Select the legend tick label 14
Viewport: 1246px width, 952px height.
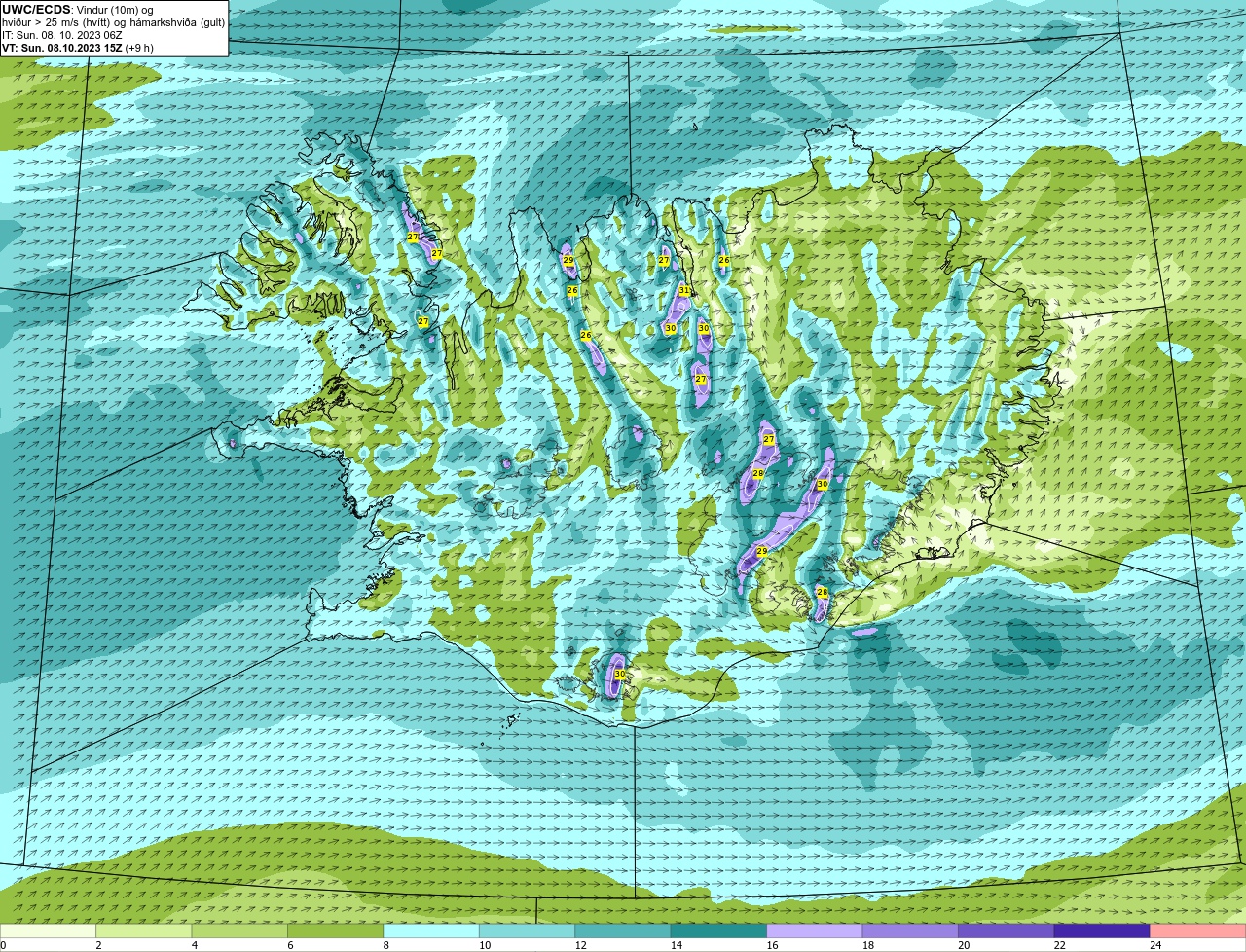677,945
